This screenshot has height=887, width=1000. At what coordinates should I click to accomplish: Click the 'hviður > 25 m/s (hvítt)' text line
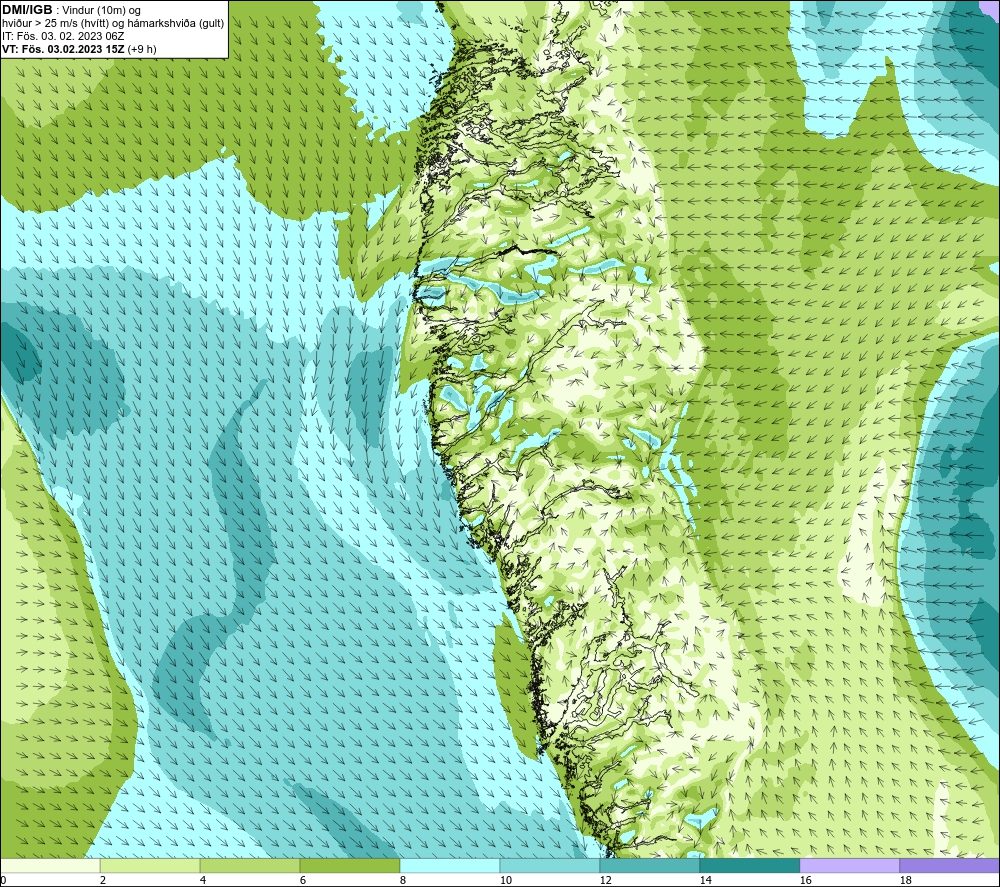(114, 24)
